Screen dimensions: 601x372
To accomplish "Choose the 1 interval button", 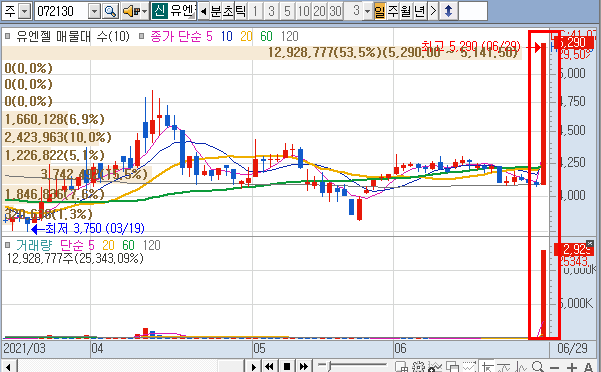I will [255, 11].
